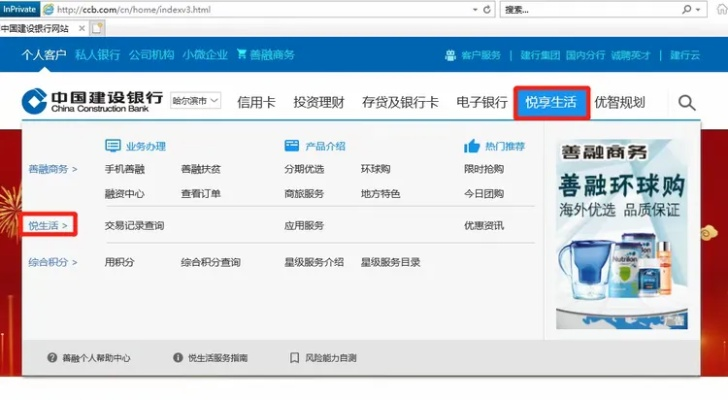Open the address bar dropdown arrow

pyautogui.click(x=475, y=9)
